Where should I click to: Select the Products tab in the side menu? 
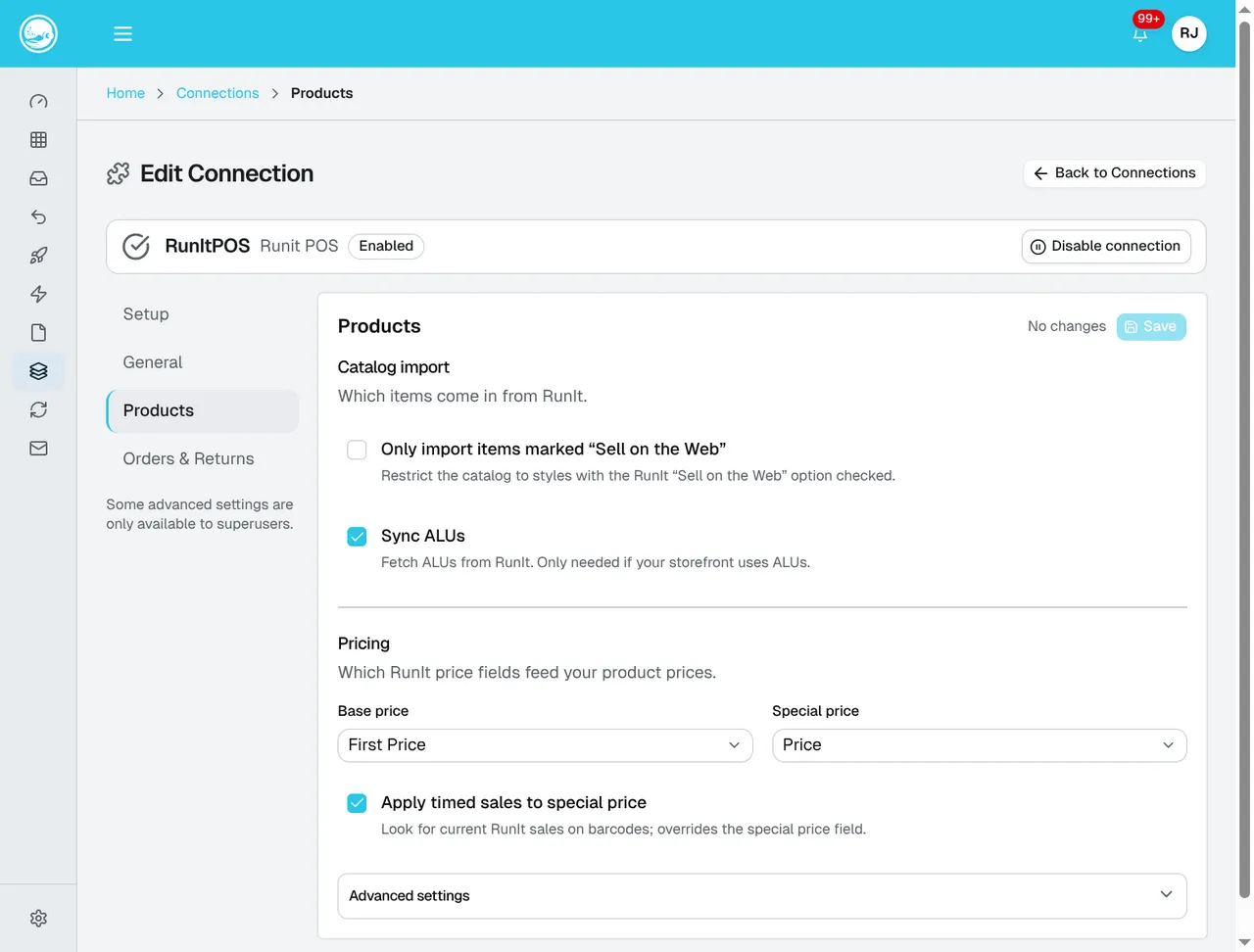202,410
